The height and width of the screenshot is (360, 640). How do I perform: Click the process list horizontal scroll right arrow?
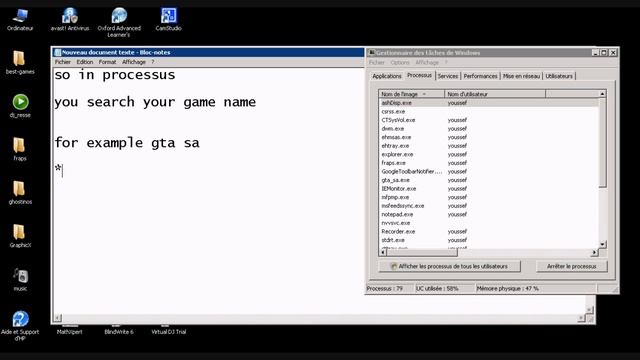[x=595, y=253]
